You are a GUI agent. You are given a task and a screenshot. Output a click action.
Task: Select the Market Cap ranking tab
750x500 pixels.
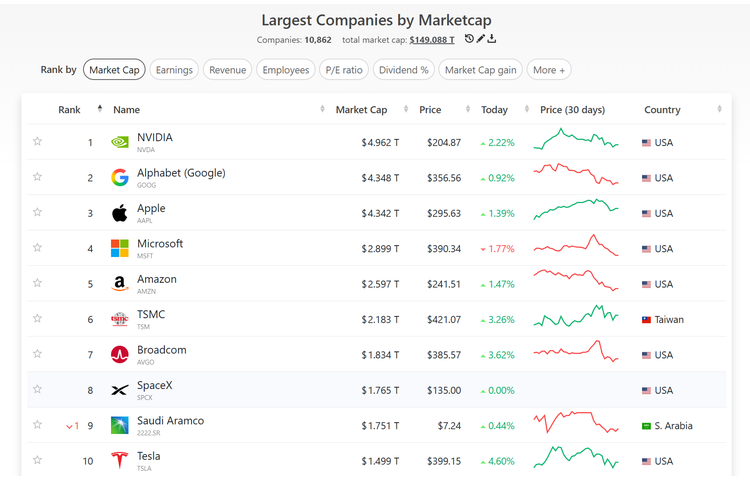(114, 70)
